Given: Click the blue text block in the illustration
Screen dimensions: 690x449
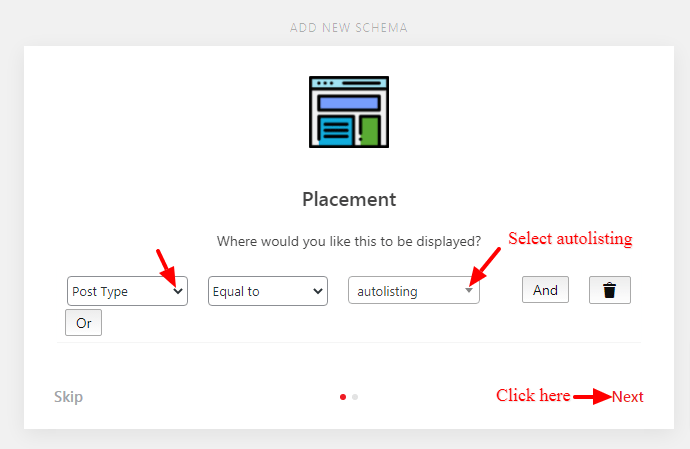Looking at the screenshot, I should pos(336,131).
